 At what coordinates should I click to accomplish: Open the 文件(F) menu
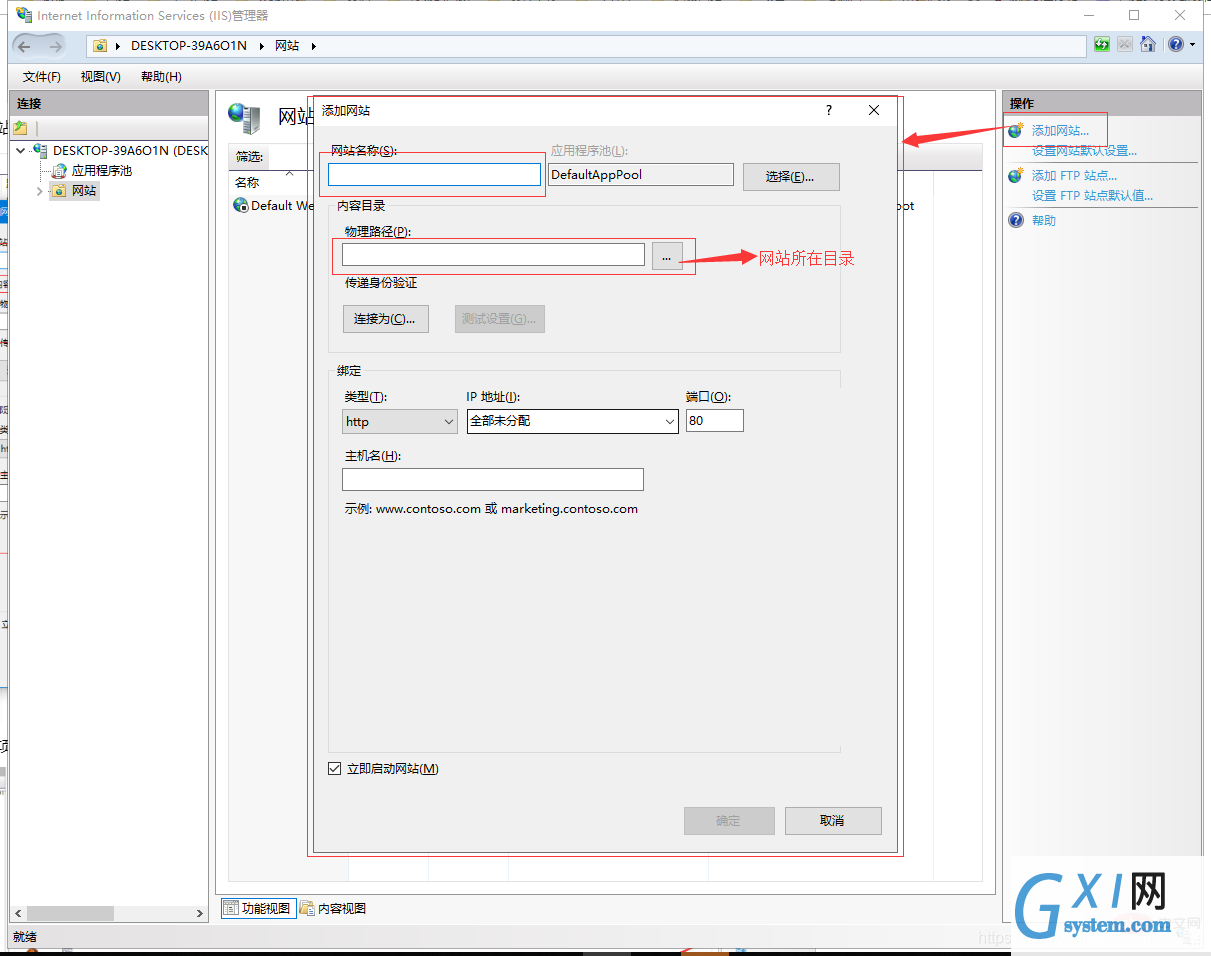tap(42, 77)
